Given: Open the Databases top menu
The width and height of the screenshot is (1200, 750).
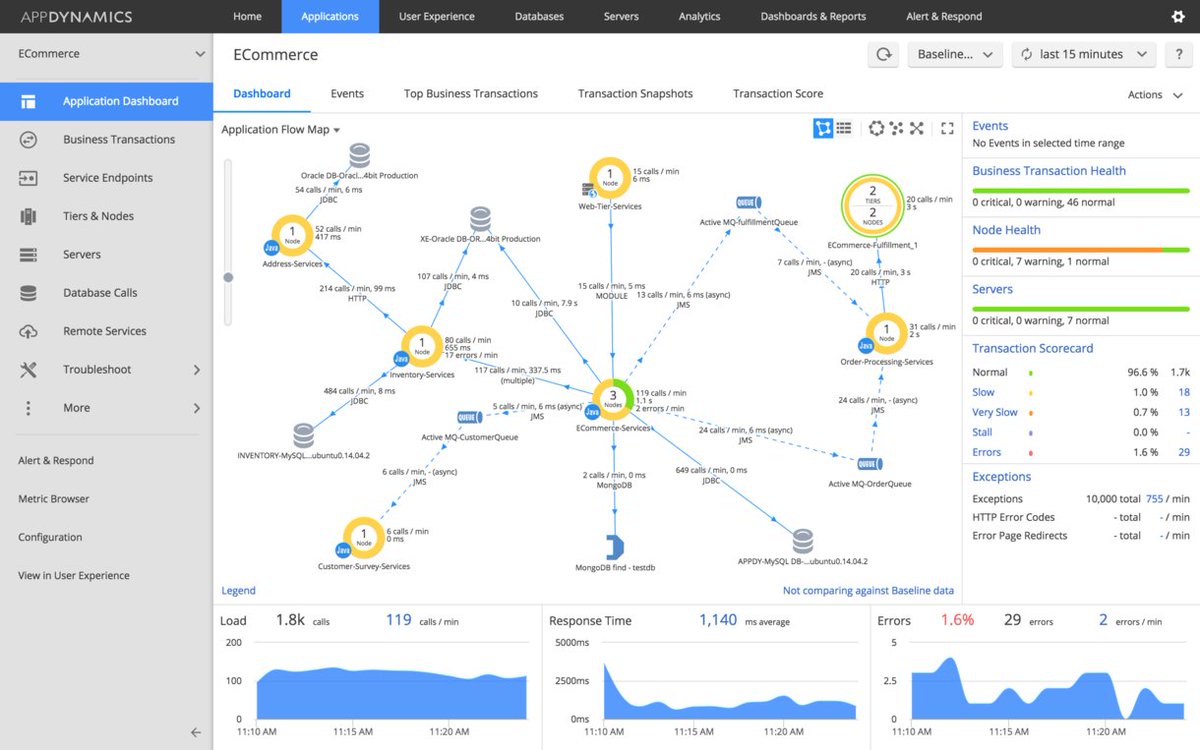Looking at the screenshot, I should point(539,16).
